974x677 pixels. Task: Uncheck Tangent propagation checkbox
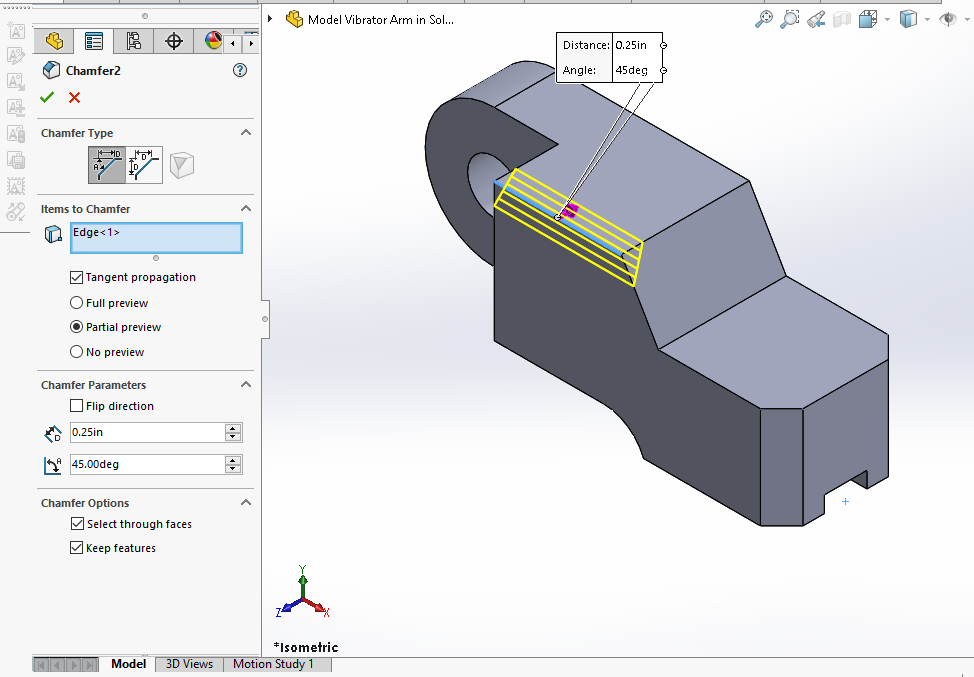coord(77,277)
